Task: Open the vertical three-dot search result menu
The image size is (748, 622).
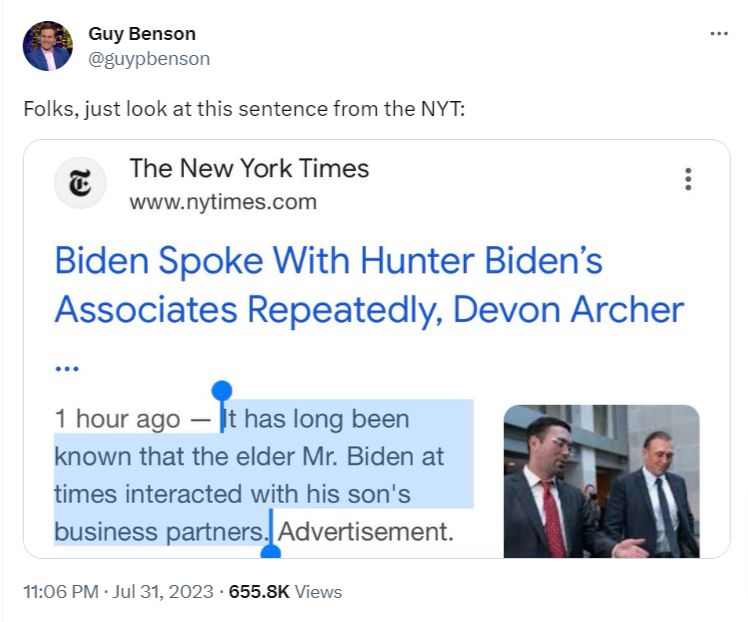Action: tap(687, 179)
